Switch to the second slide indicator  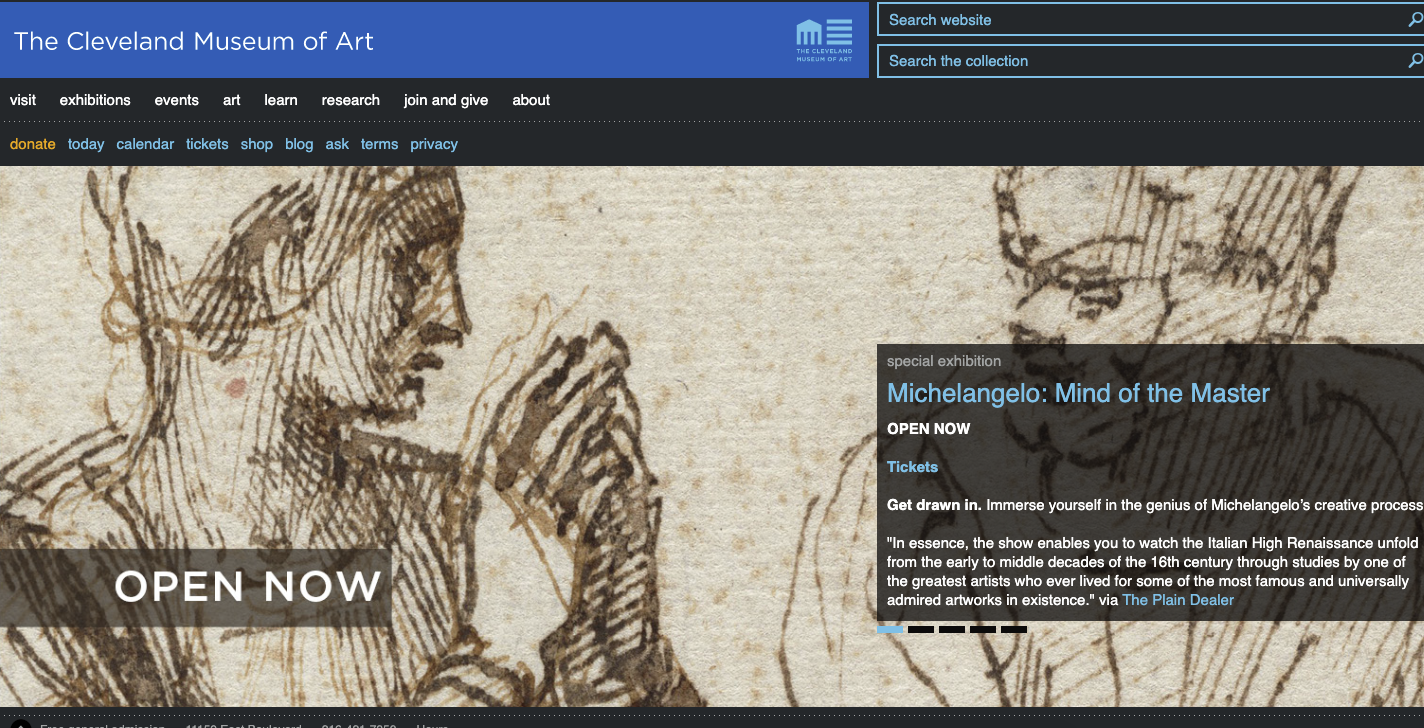tap(921, 629)
